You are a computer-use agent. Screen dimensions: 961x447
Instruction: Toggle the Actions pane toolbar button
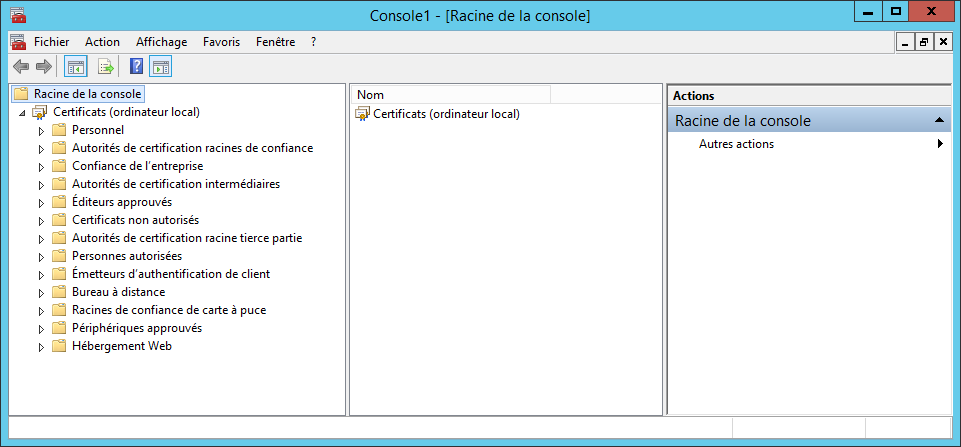[160, 67]
